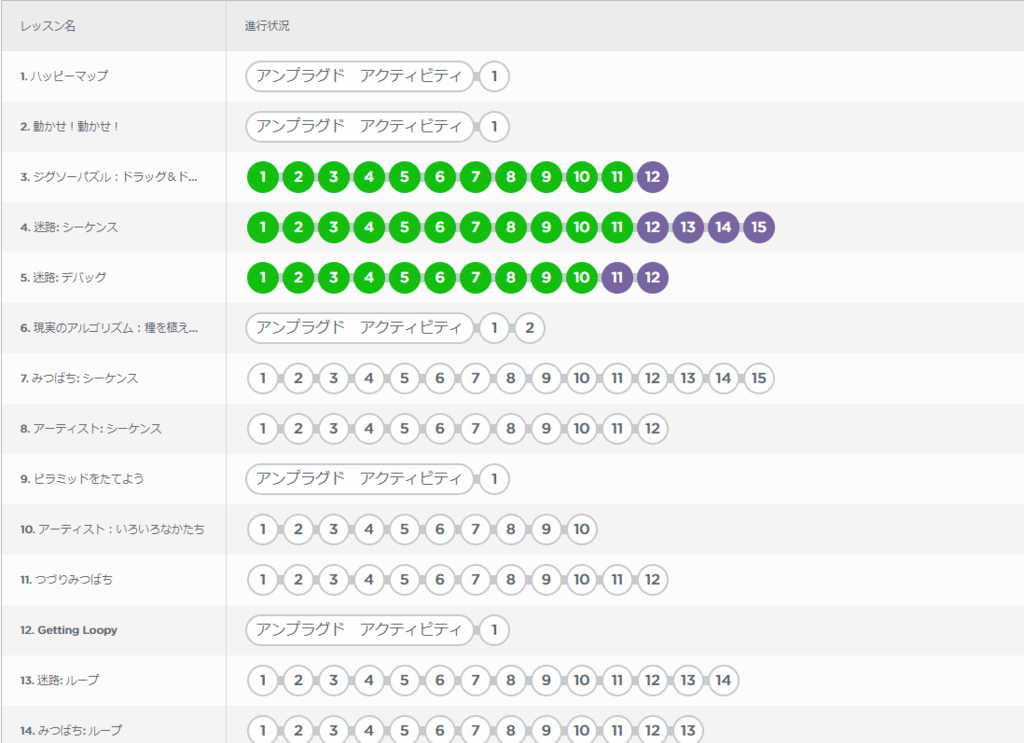
Task: Select lesson name 6. 現実のアルゴリズム
Action: pyautogui.click(x=109, y=328)
